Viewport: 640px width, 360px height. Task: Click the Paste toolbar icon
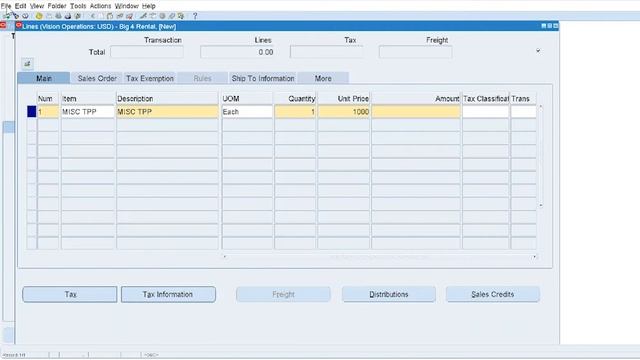(110, 16)
